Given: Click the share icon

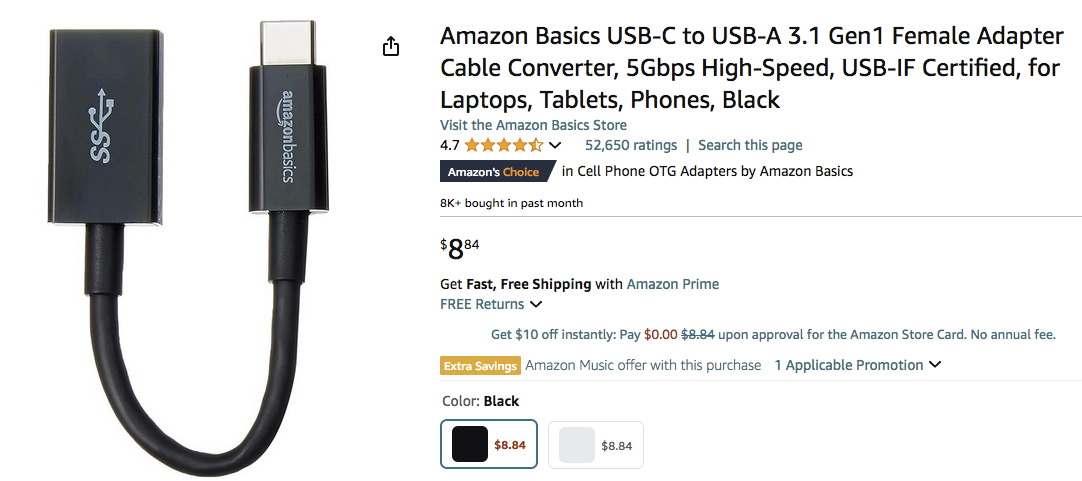Looking at the screenshot, I should click(391, 47).
